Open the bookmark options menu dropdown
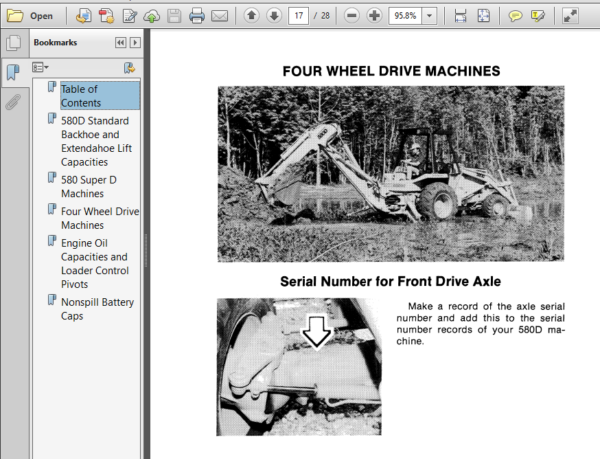The width and height of the screenshot is (600, 459). pyautogui.click(x=40, y=68)
